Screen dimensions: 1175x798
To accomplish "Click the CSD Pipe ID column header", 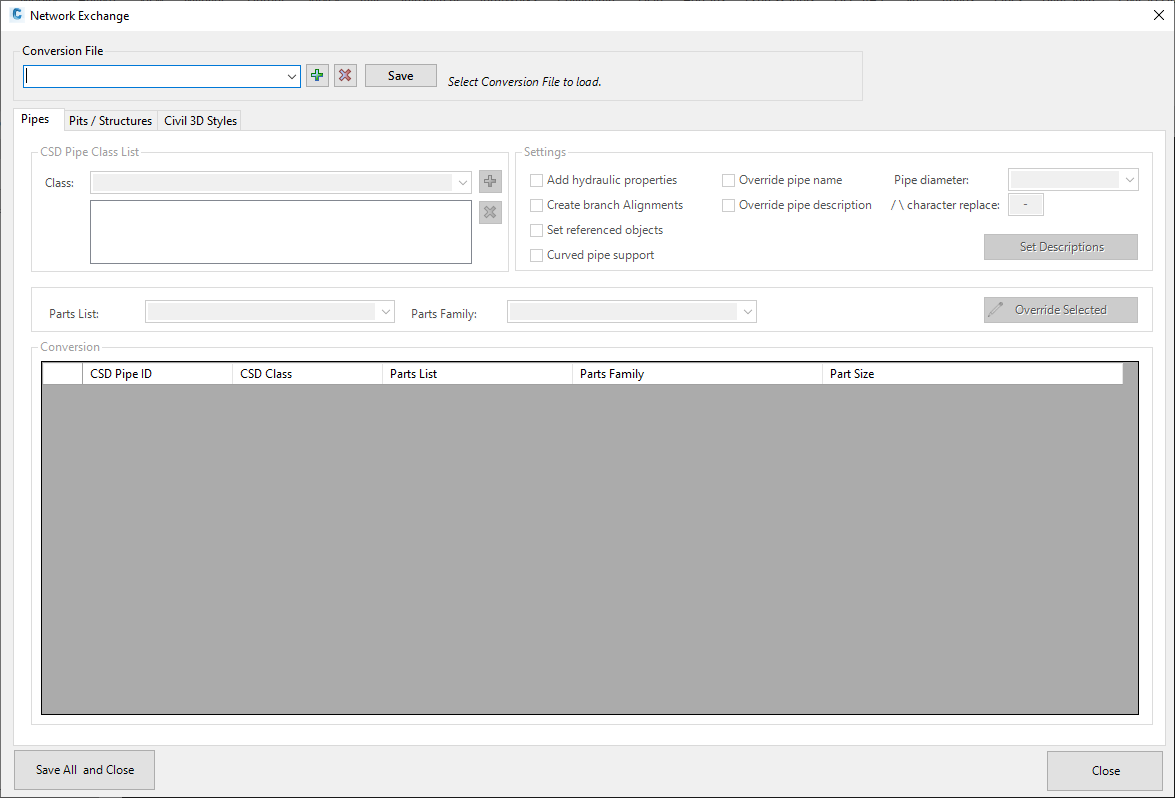I will [156, 374].
